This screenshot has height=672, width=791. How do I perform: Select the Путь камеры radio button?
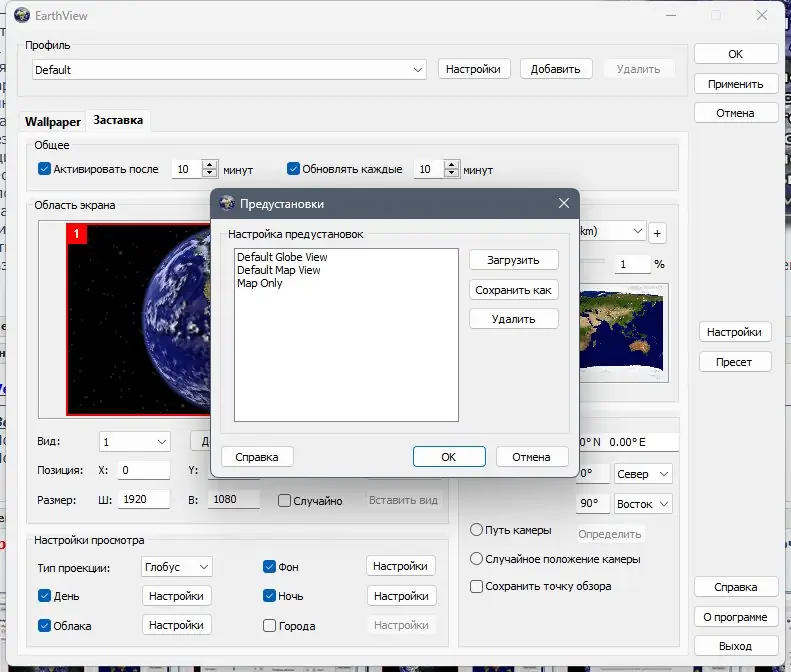[476, 530]
